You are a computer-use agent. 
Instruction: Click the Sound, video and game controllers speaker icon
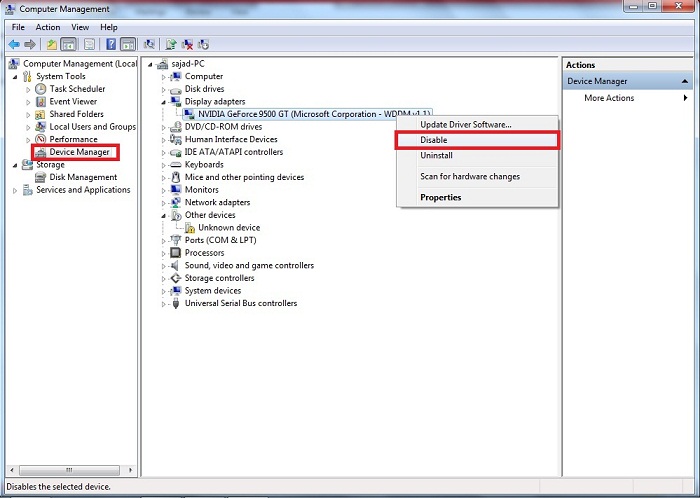176,266
